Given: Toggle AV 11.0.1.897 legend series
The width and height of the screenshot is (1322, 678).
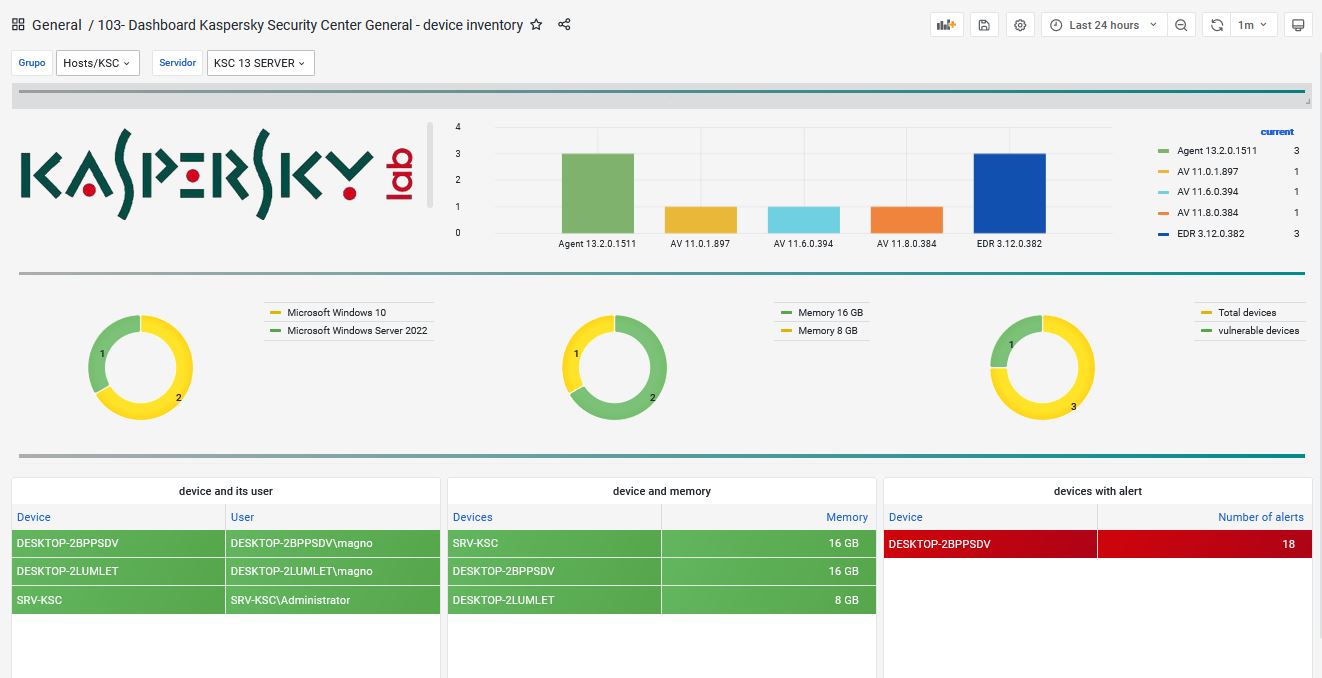Looking at the screenshot, I should (1207, 172).
